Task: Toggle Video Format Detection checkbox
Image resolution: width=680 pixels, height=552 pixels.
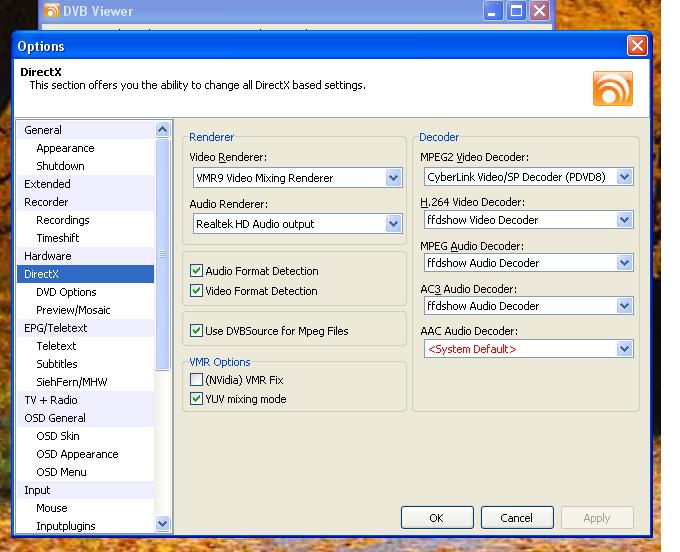Action: click(x=196, y=291)
